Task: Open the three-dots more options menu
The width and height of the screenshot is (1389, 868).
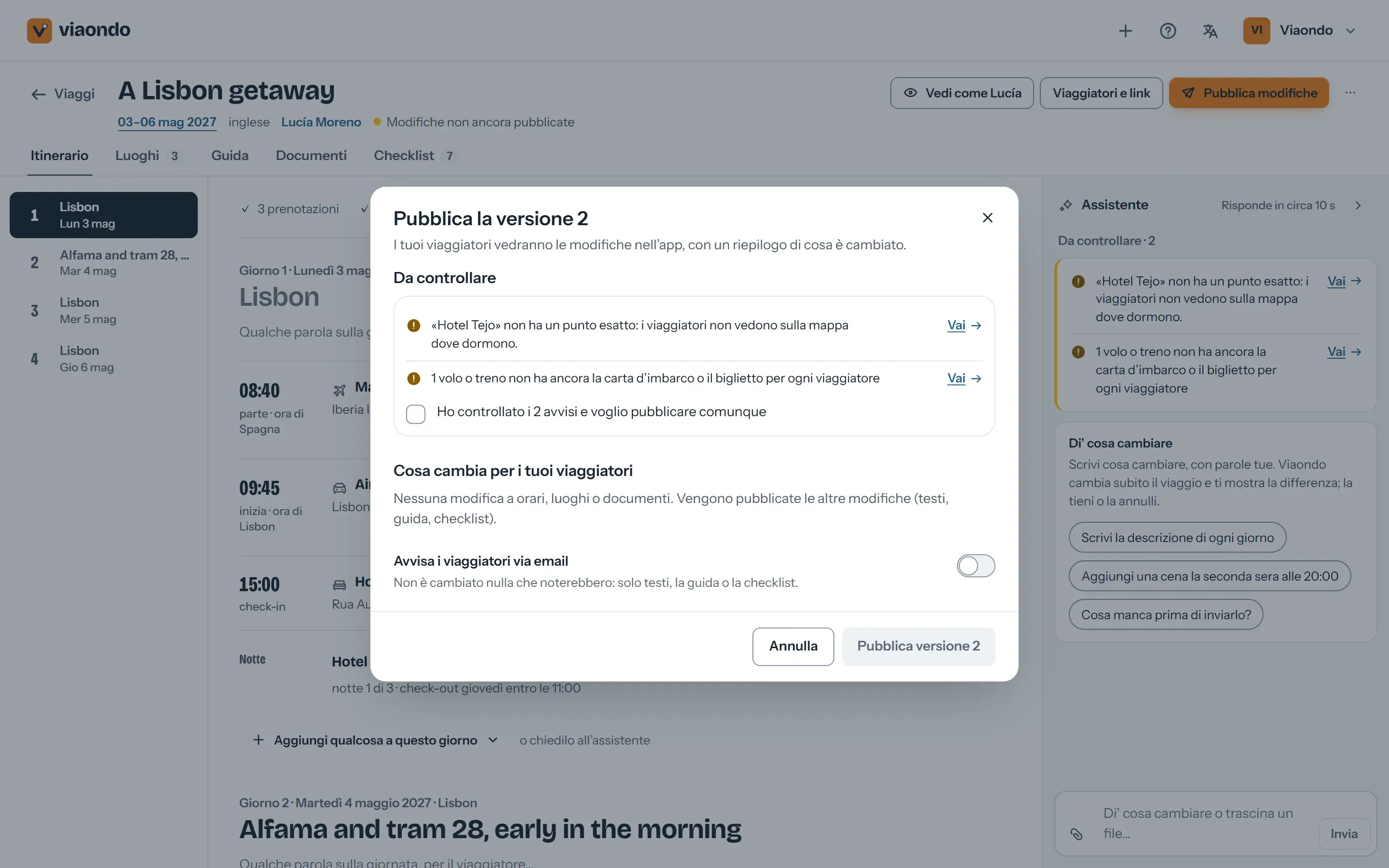Action: click(1350, 93)
